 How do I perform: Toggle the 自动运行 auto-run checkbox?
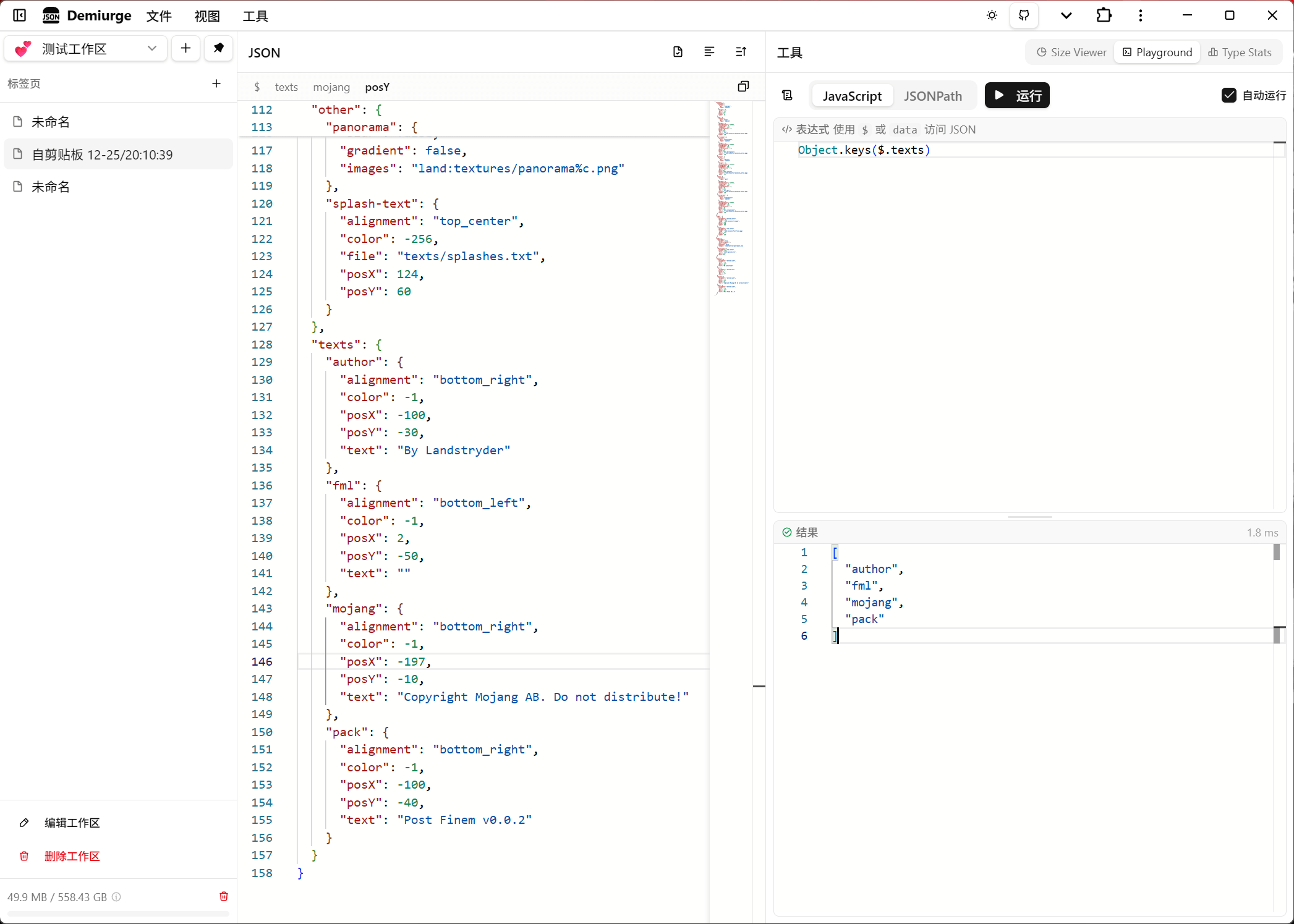coord(1228,95)
